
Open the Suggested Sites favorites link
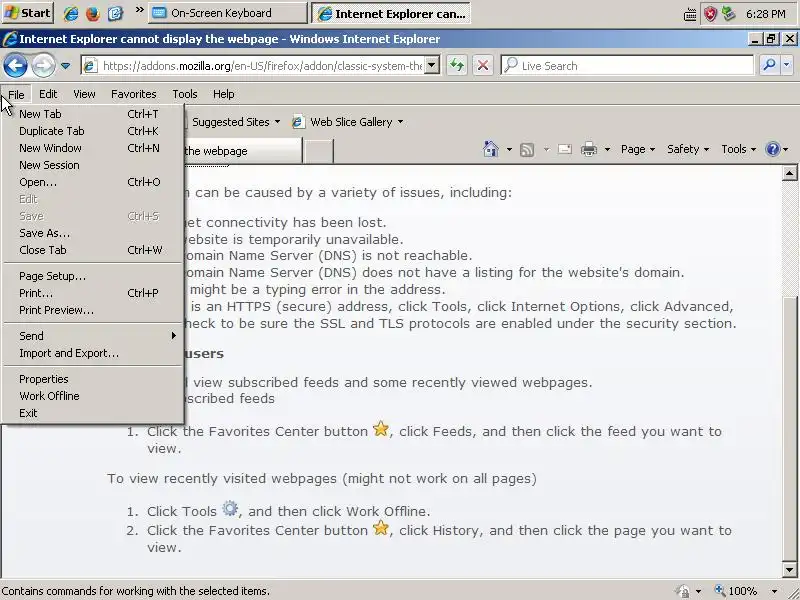click(x=236, y=122)
